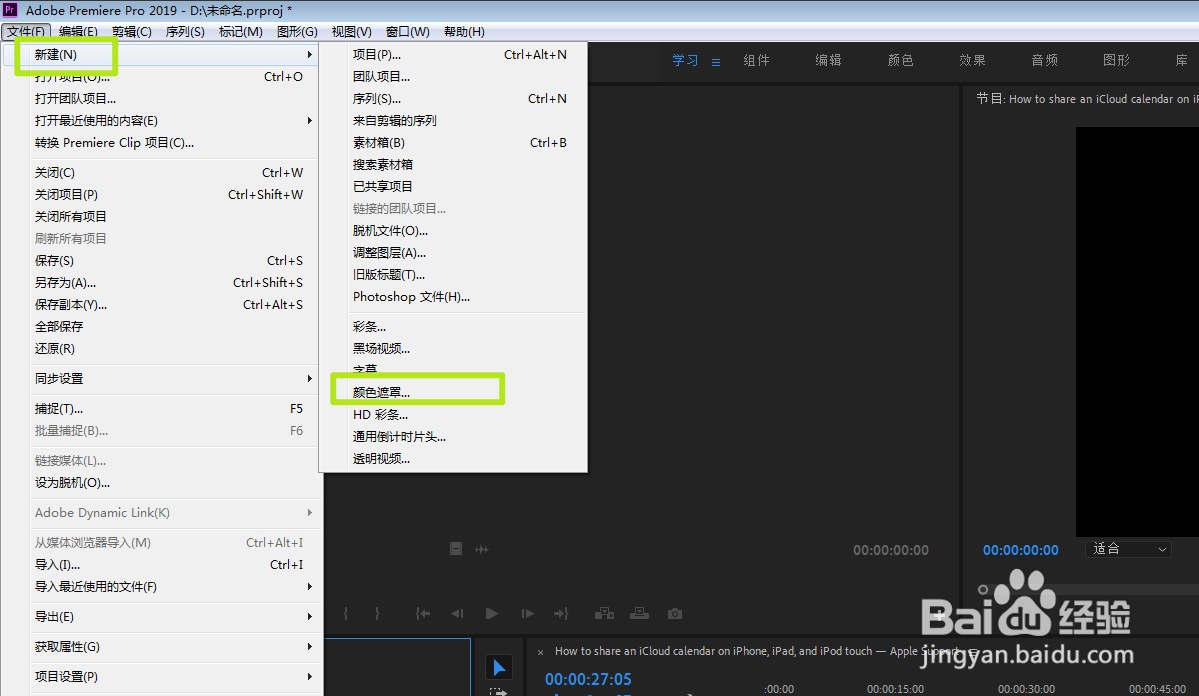The width and height of the screenshot is (1199, 696).
Task: Open the 文件(F) menu
Action: [26, 31]
